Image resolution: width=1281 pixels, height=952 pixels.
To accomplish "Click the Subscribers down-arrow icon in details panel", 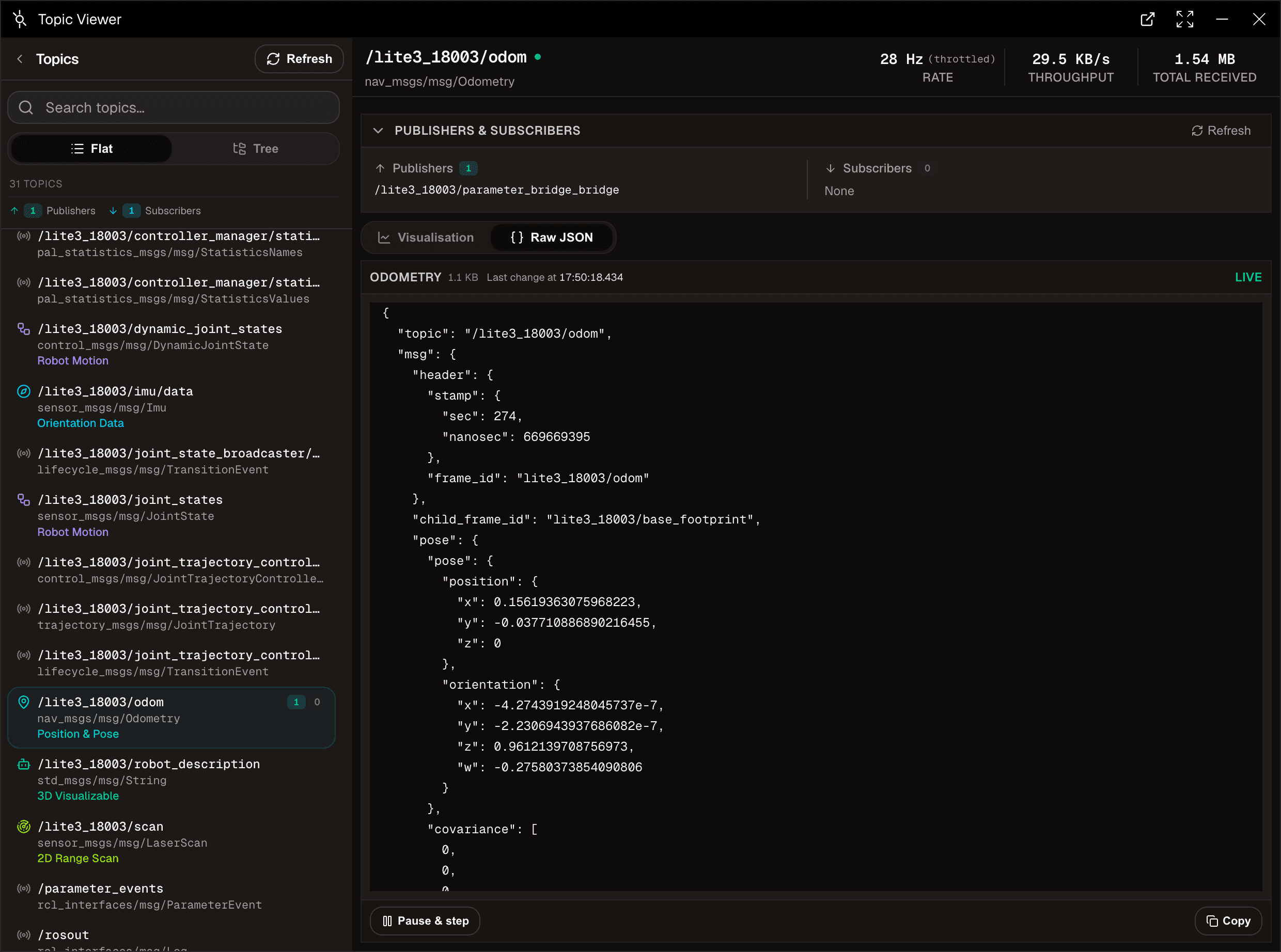I will (830, 168).
